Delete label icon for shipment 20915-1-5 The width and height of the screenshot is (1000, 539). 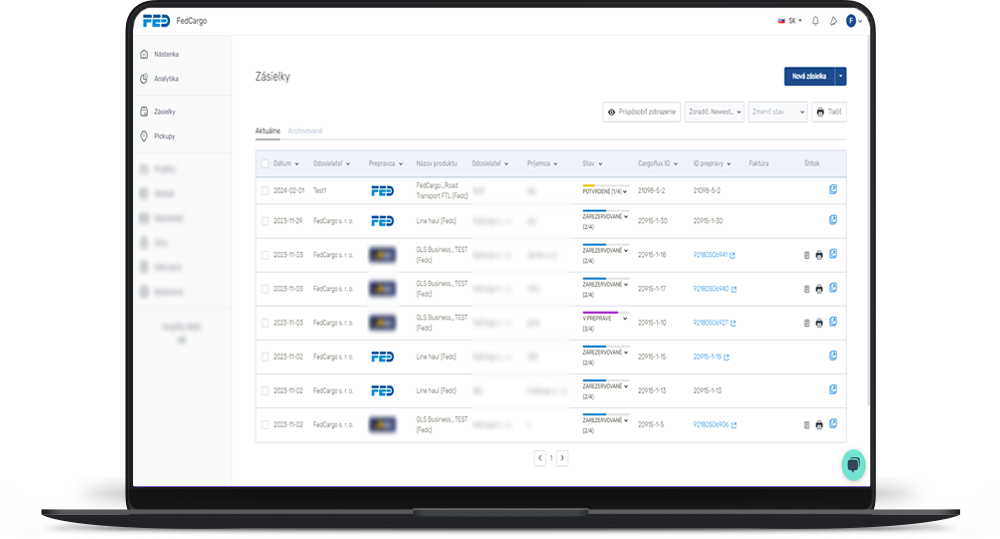click(807, 425)
